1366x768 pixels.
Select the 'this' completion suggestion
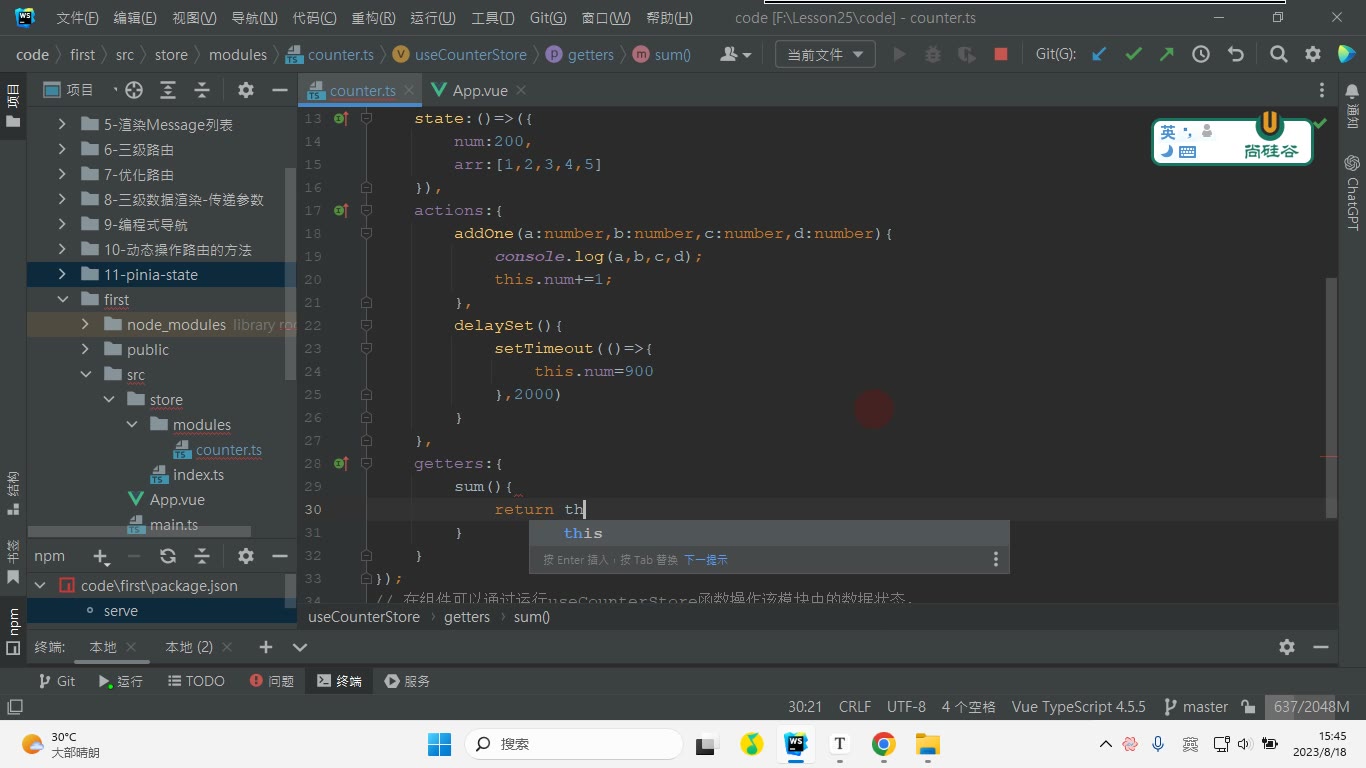768,533
